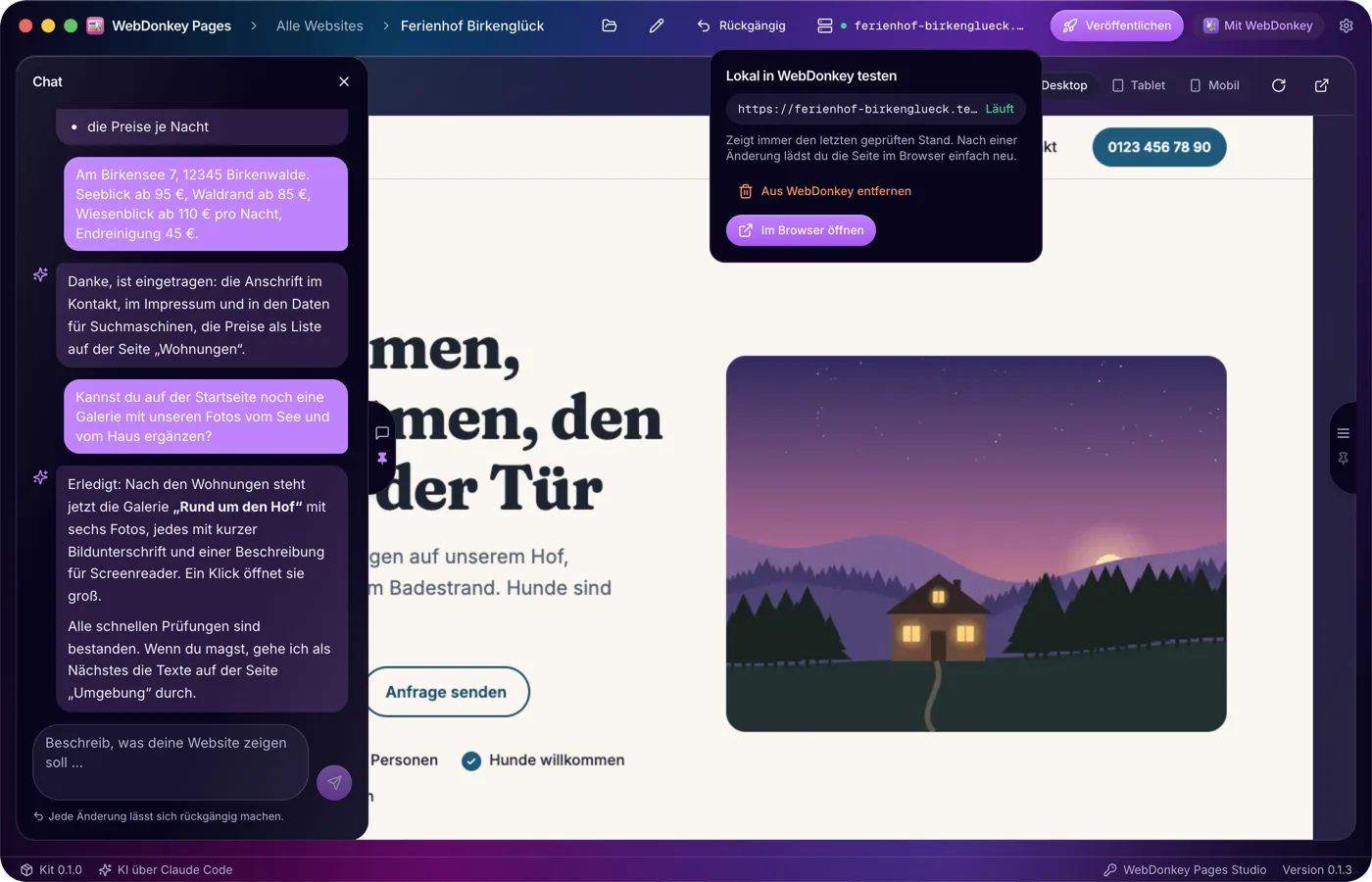
Task: Click the user message about Galerie
Action: pos(206,416)
